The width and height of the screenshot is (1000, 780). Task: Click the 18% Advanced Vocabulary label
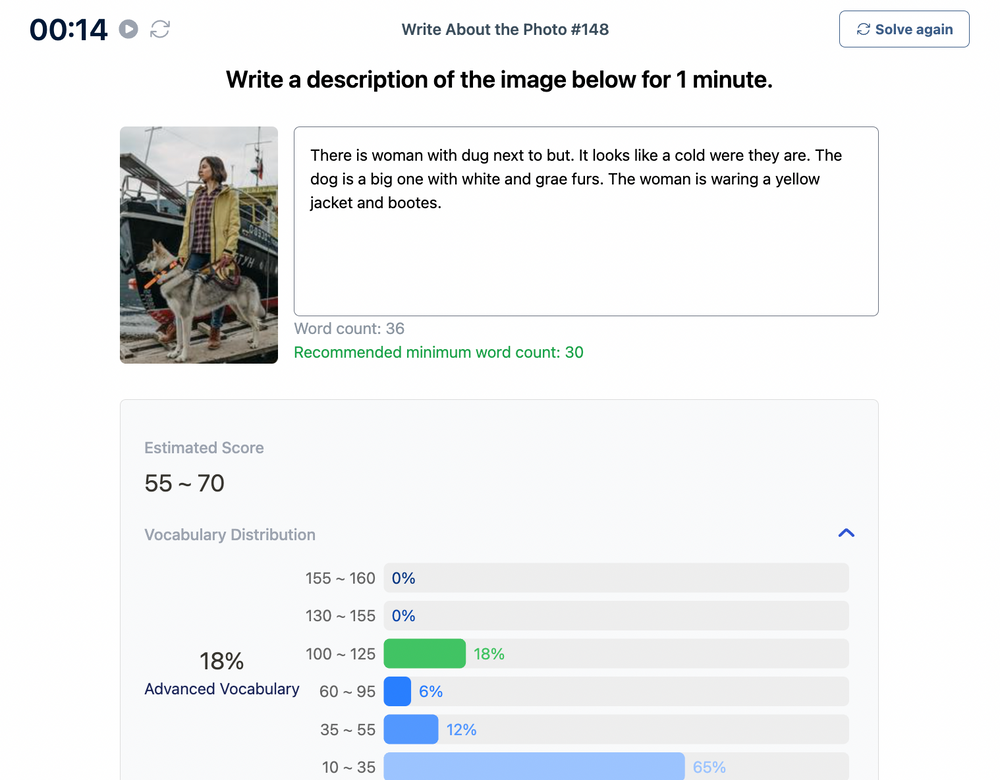coord(221,673)
